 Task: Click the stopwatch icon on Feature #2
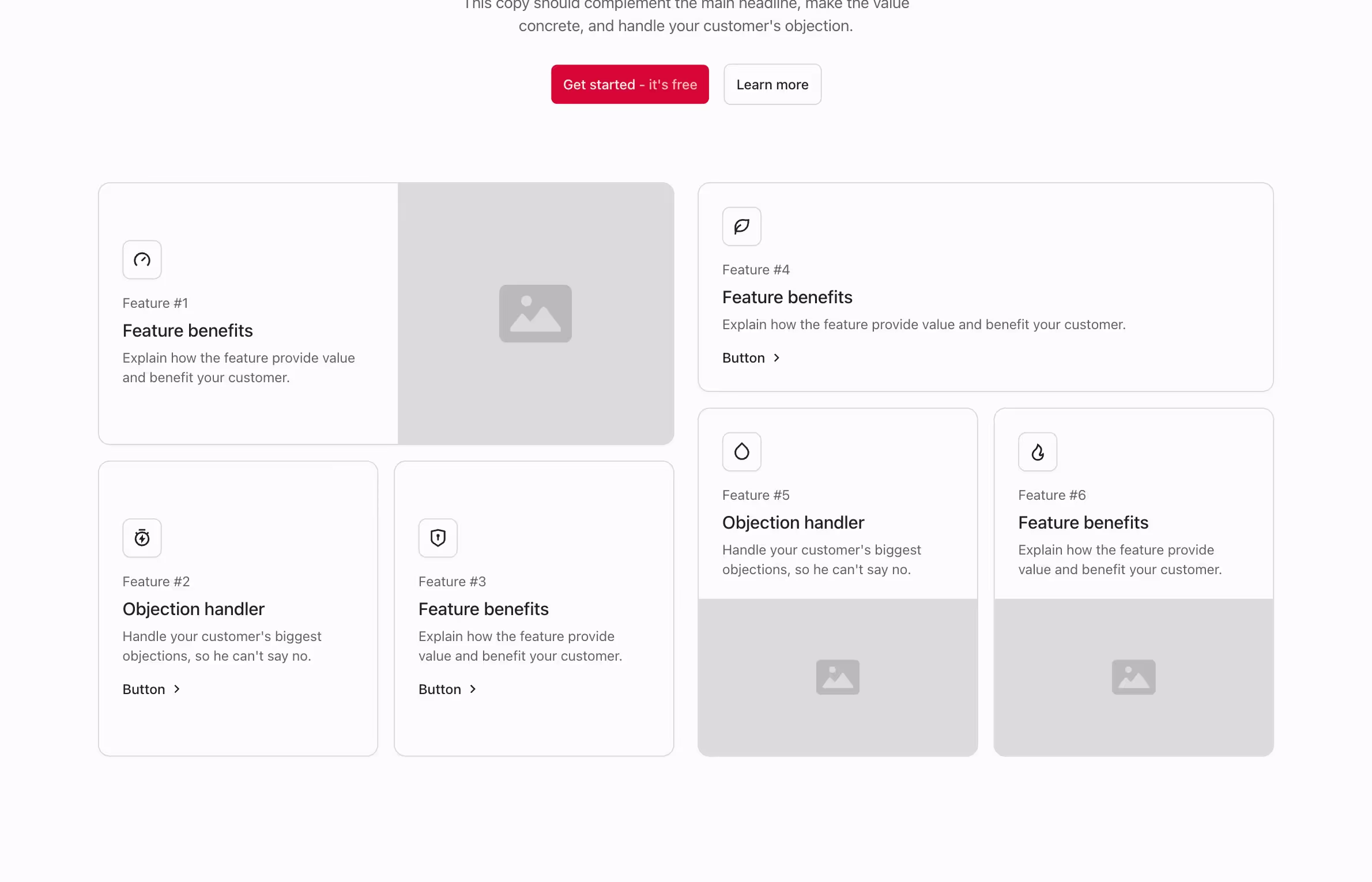pyautogui.click(x=141, y=538)
